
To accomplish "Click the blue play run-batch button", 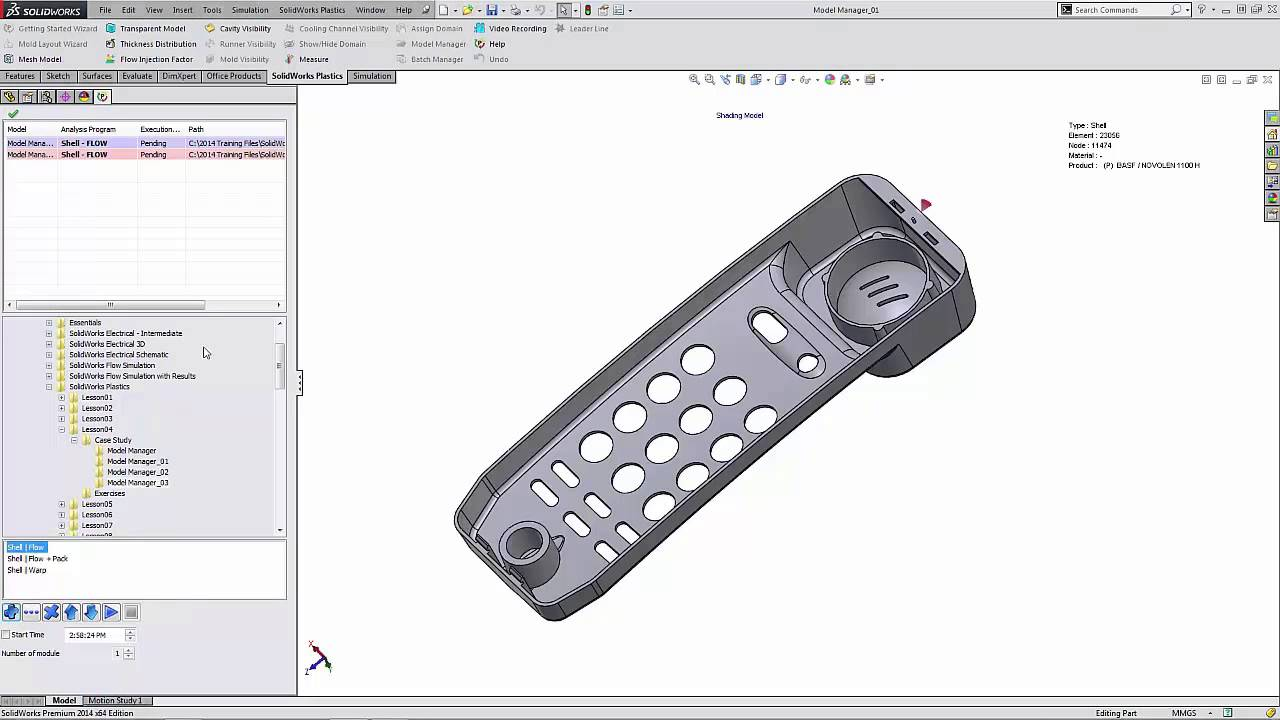I will [x=111, y=612].
